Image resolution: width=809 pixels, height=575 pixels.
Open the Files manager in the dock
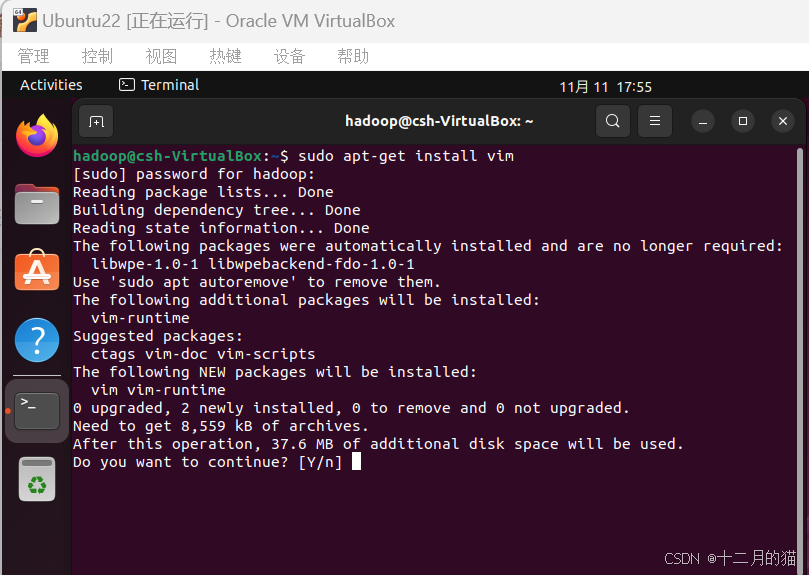[x=37, y=204]
